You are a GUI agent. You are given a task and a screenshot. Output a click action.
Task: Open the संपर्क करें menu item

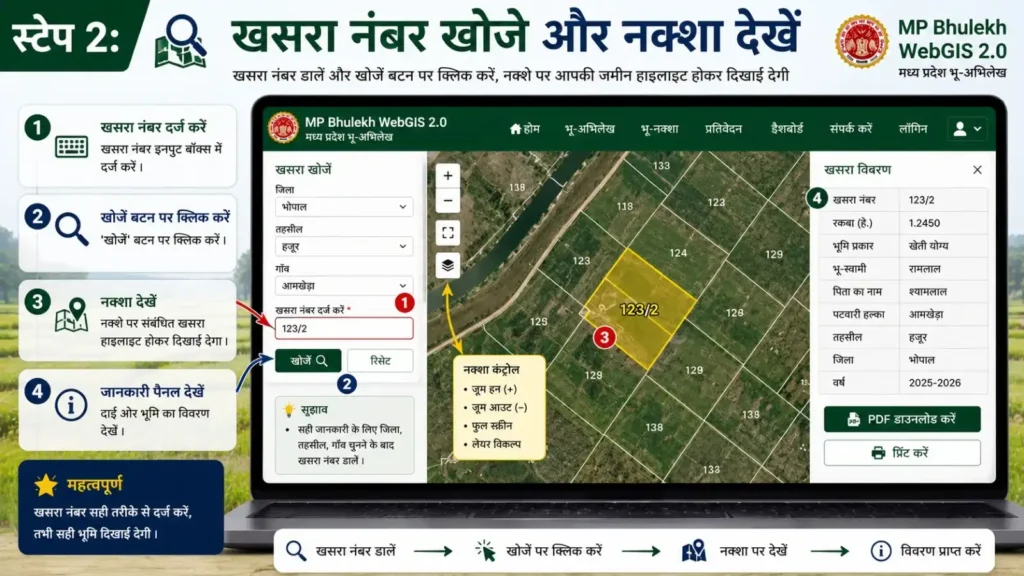[x=851, y=129]
